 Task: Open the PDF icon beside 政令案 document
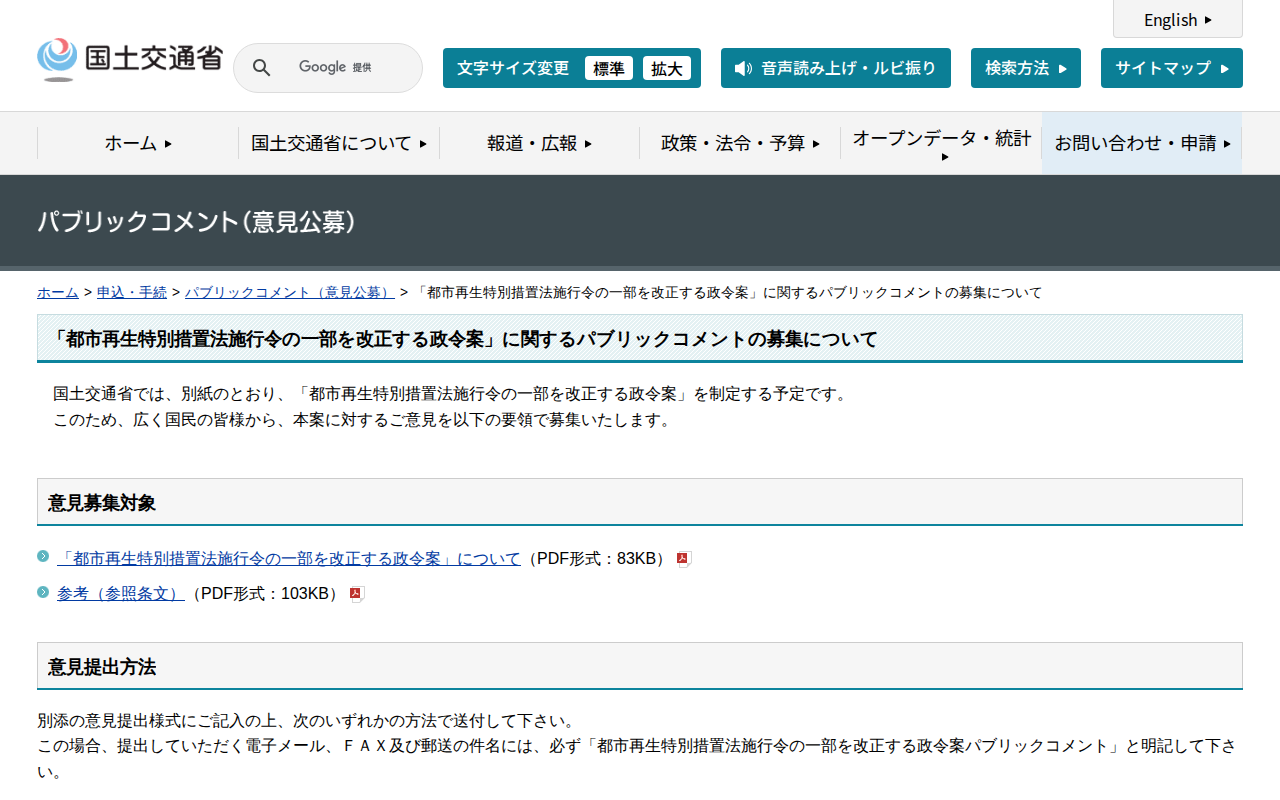point(684,559)
